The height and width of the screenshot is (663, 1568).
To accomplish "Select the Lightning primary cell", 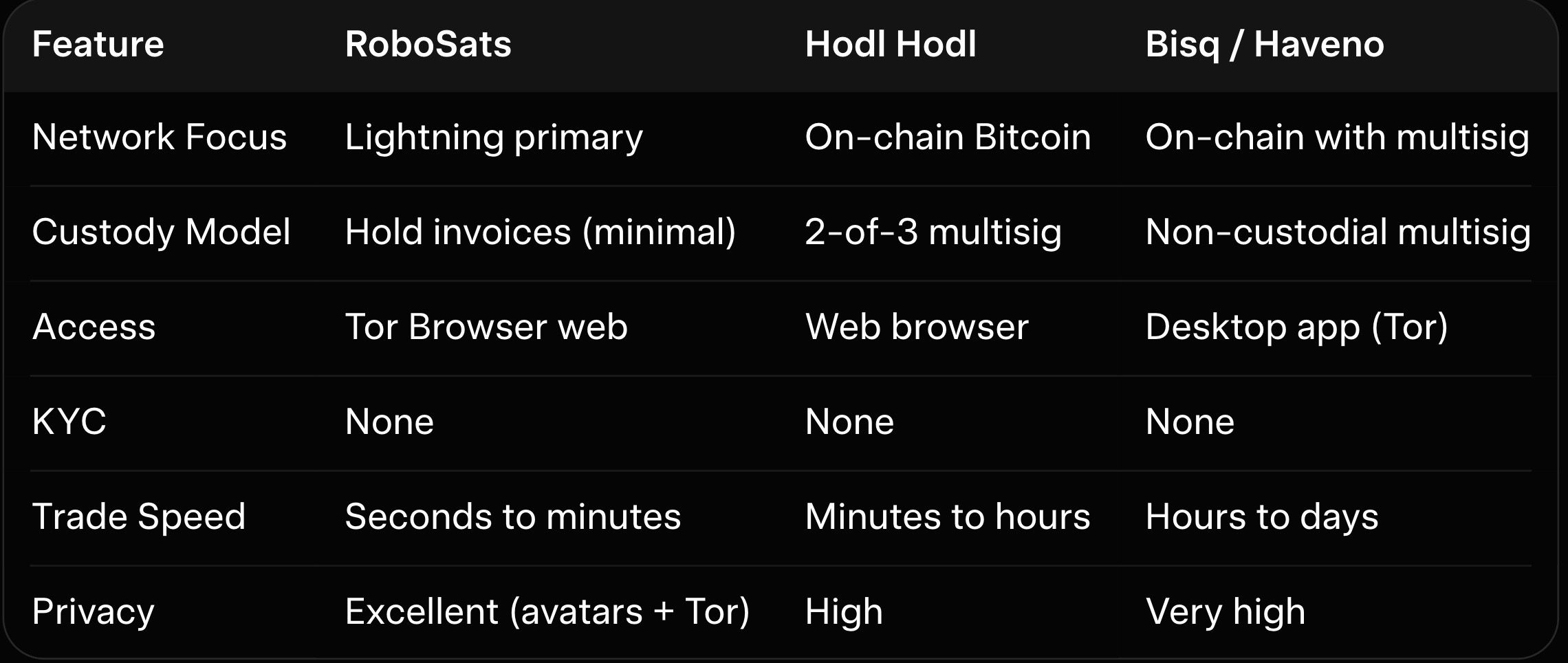I will 493,137.
